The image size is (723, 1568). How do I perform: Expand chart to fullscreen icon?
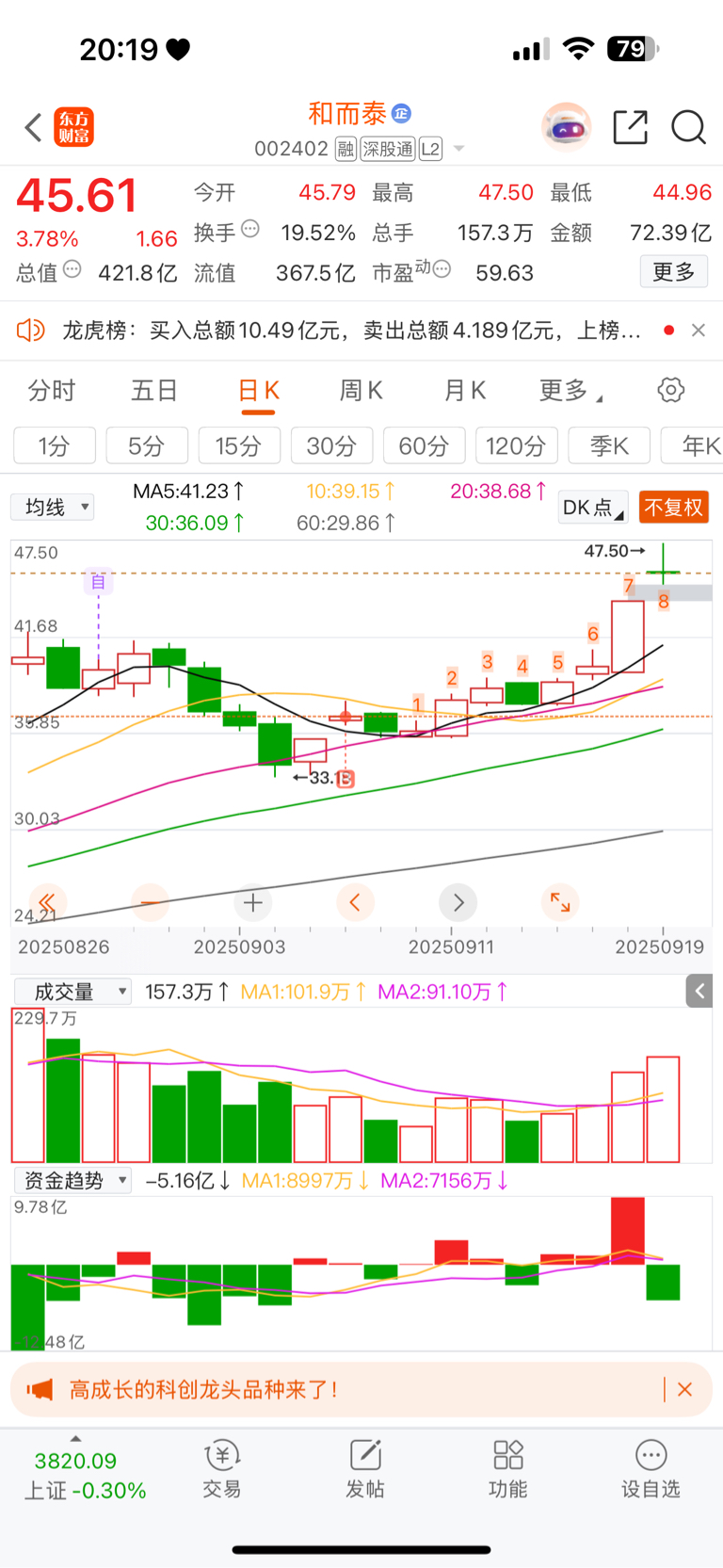click(560, 902)
